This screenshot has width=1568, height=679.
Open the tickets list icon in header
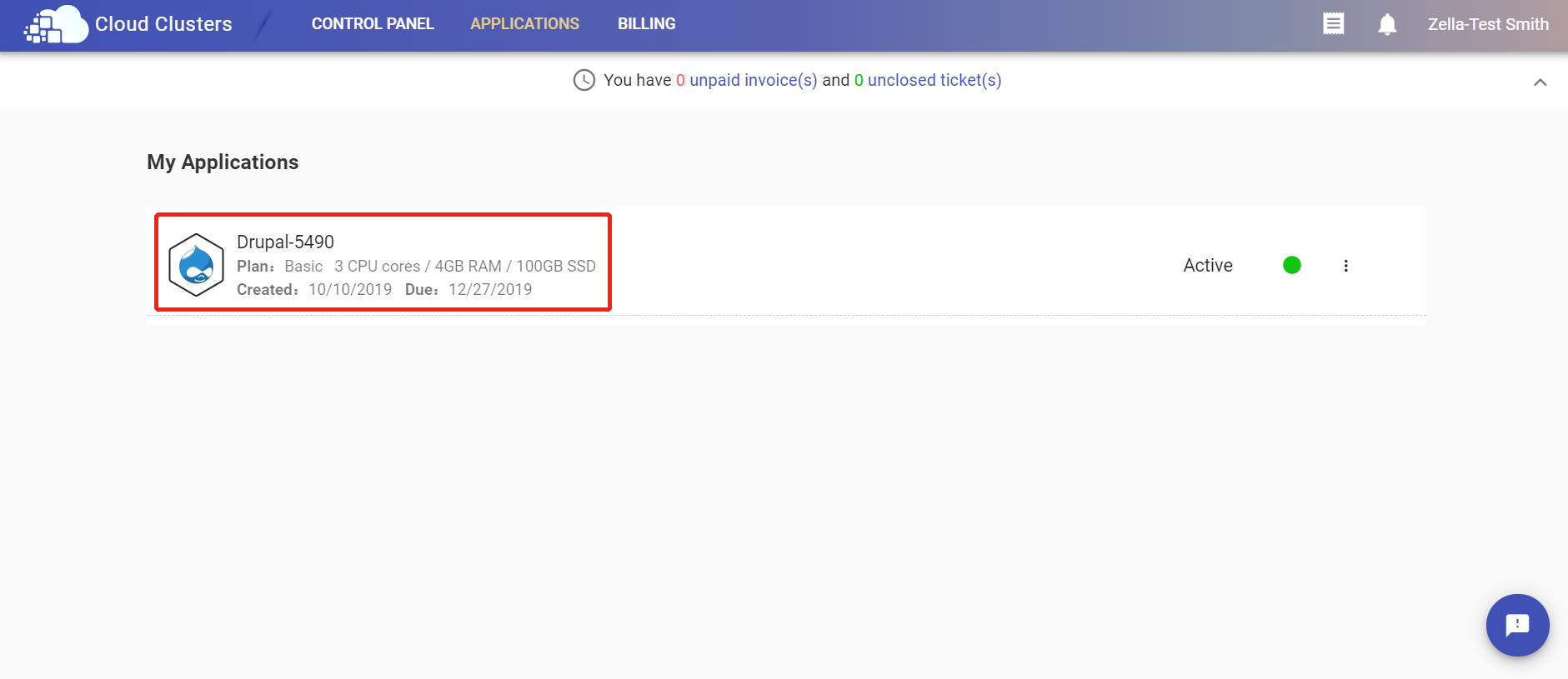pyautogui.click(x=1334, y=24)
